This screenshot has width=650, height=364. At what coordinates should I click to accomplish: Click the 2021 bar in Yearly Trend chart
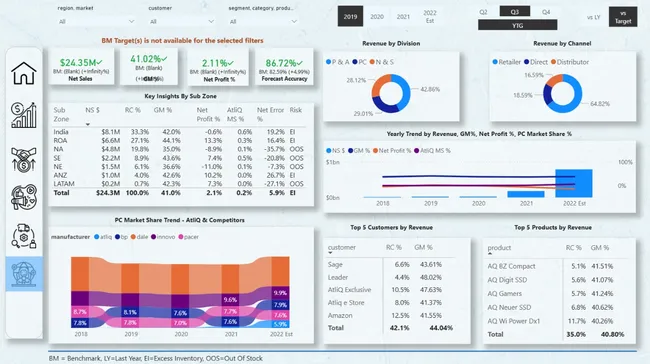(x=526, y=194)
